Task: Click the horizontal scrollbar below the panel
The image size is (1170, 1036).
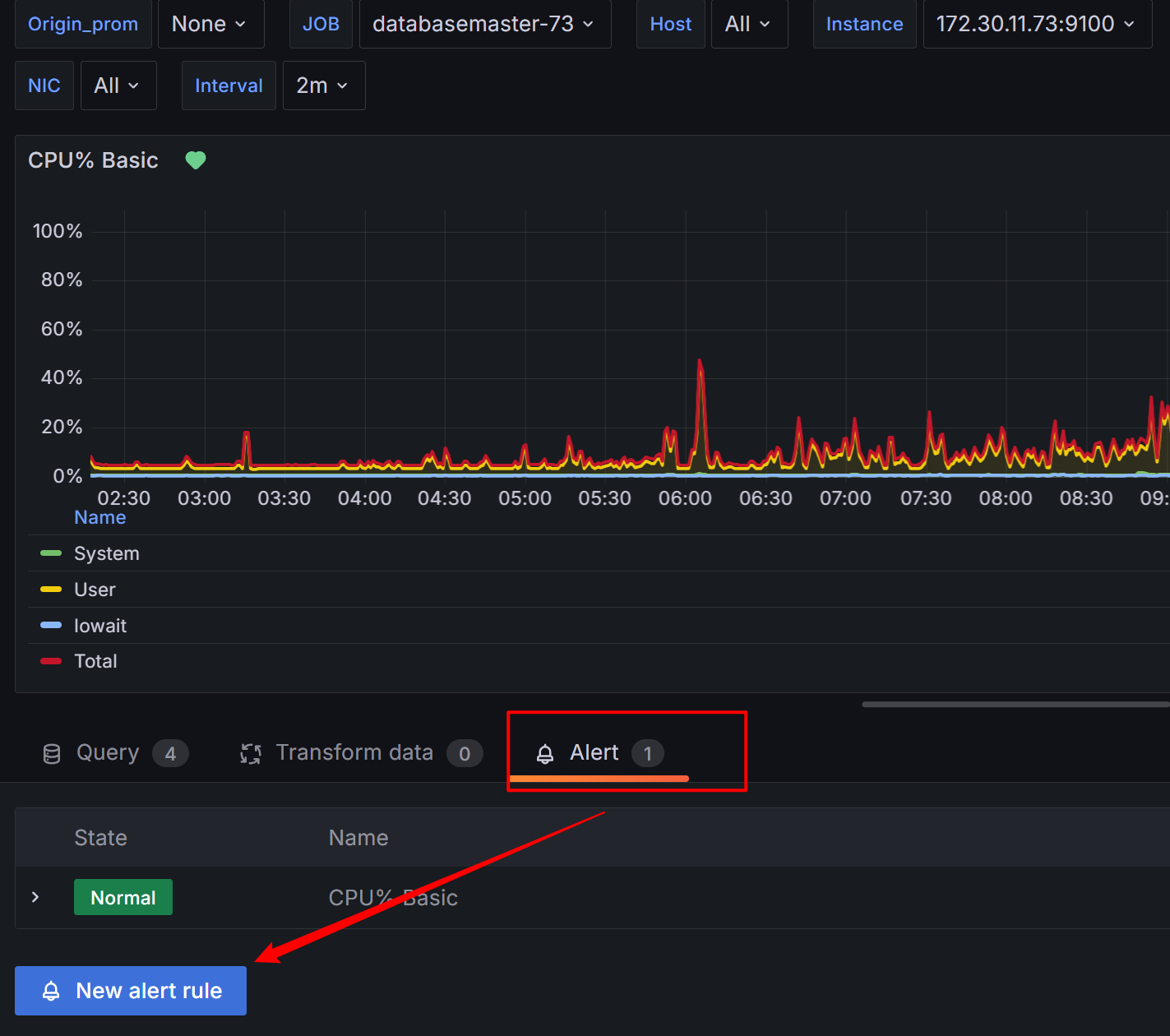Action: point(1015,704)
